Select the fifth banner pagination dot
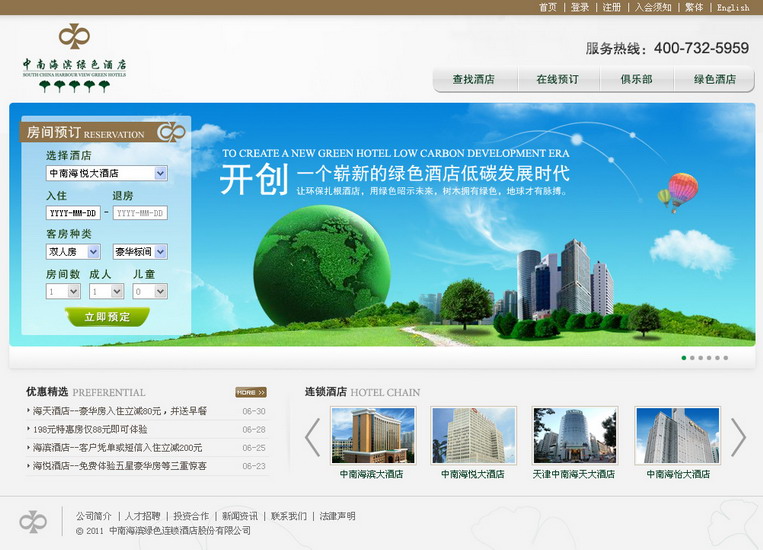Screen dimensions: 763x550 (717, 358)
